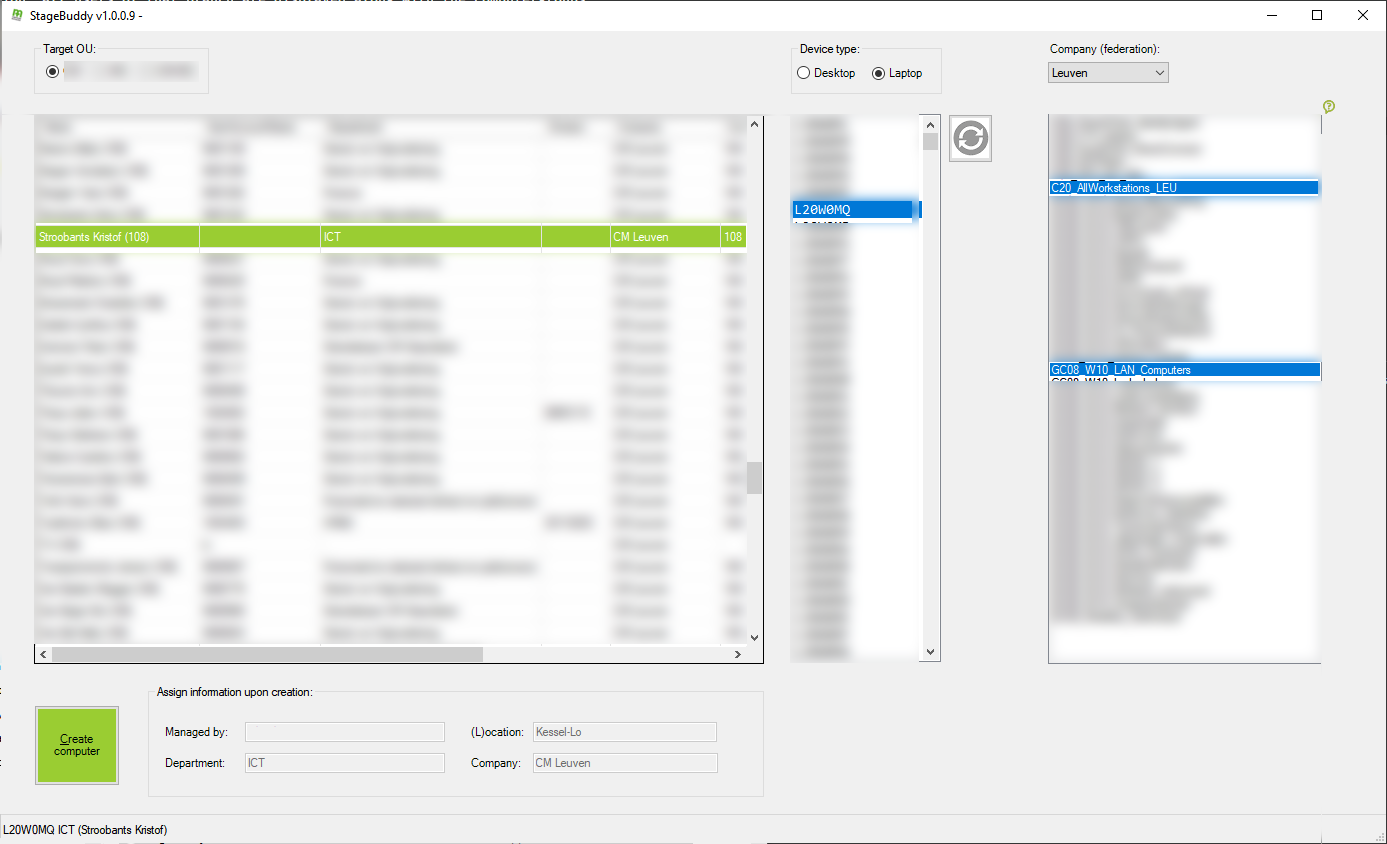Screen dimensions: 1387x844
Task: Click the user table's scroll-down arrow
Action: tap(754, 637)
